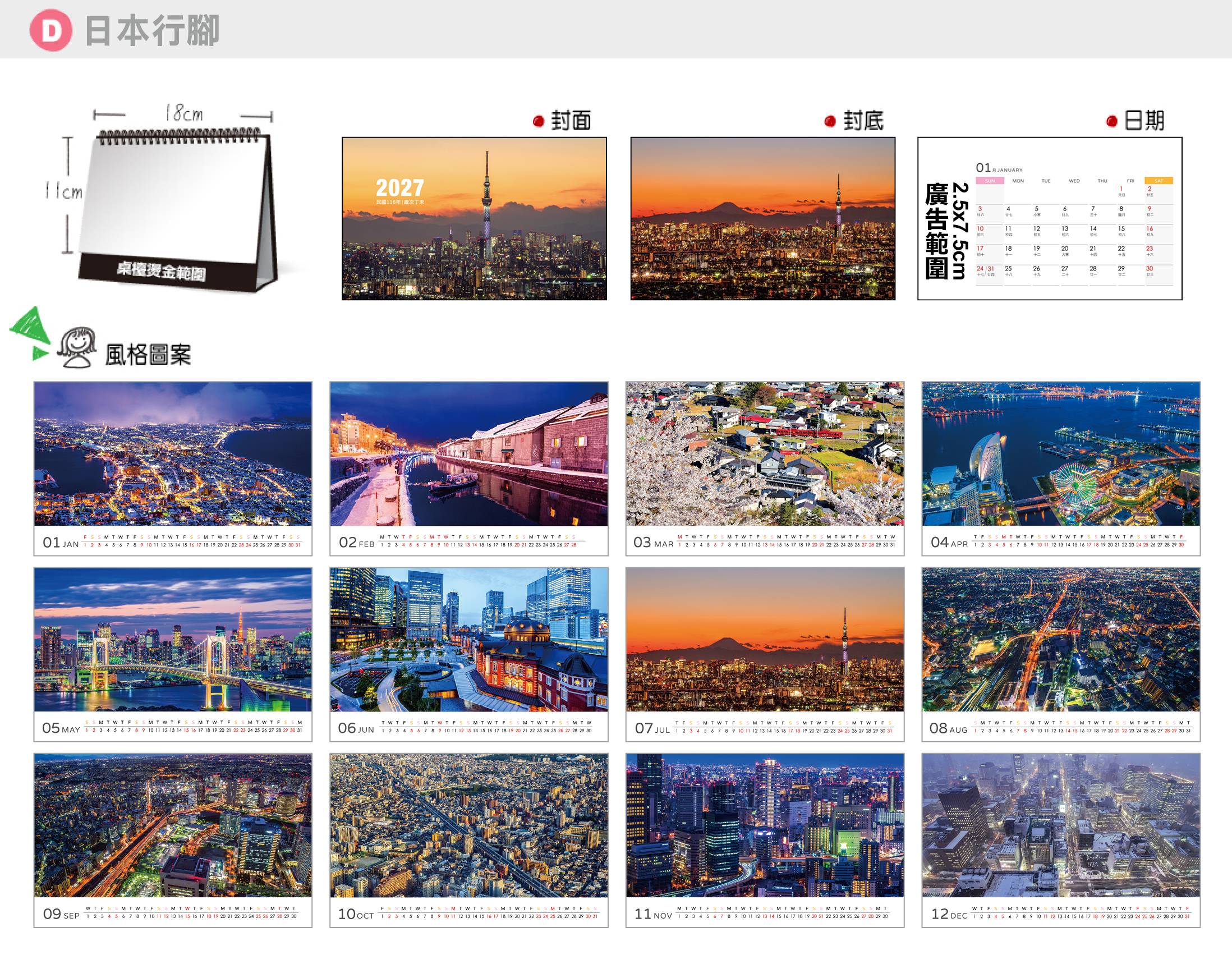Open the 05 MAY Rainbow Bridge thumbnail

point(173,654)
